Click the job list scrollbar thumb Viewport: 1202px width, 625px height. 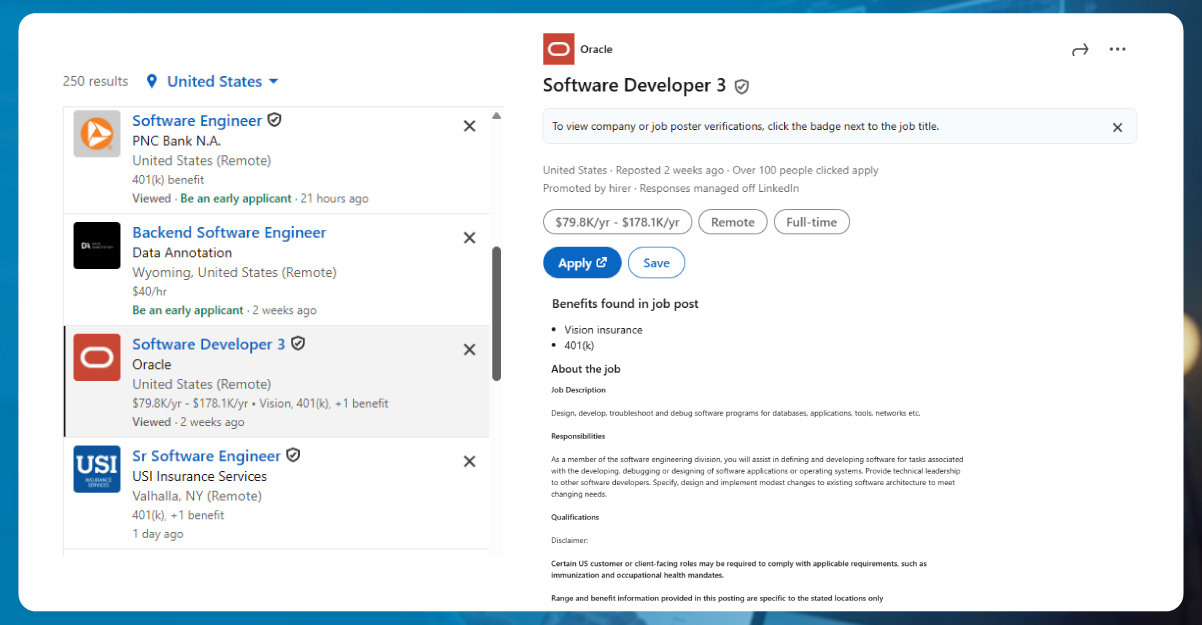[496, 312]
